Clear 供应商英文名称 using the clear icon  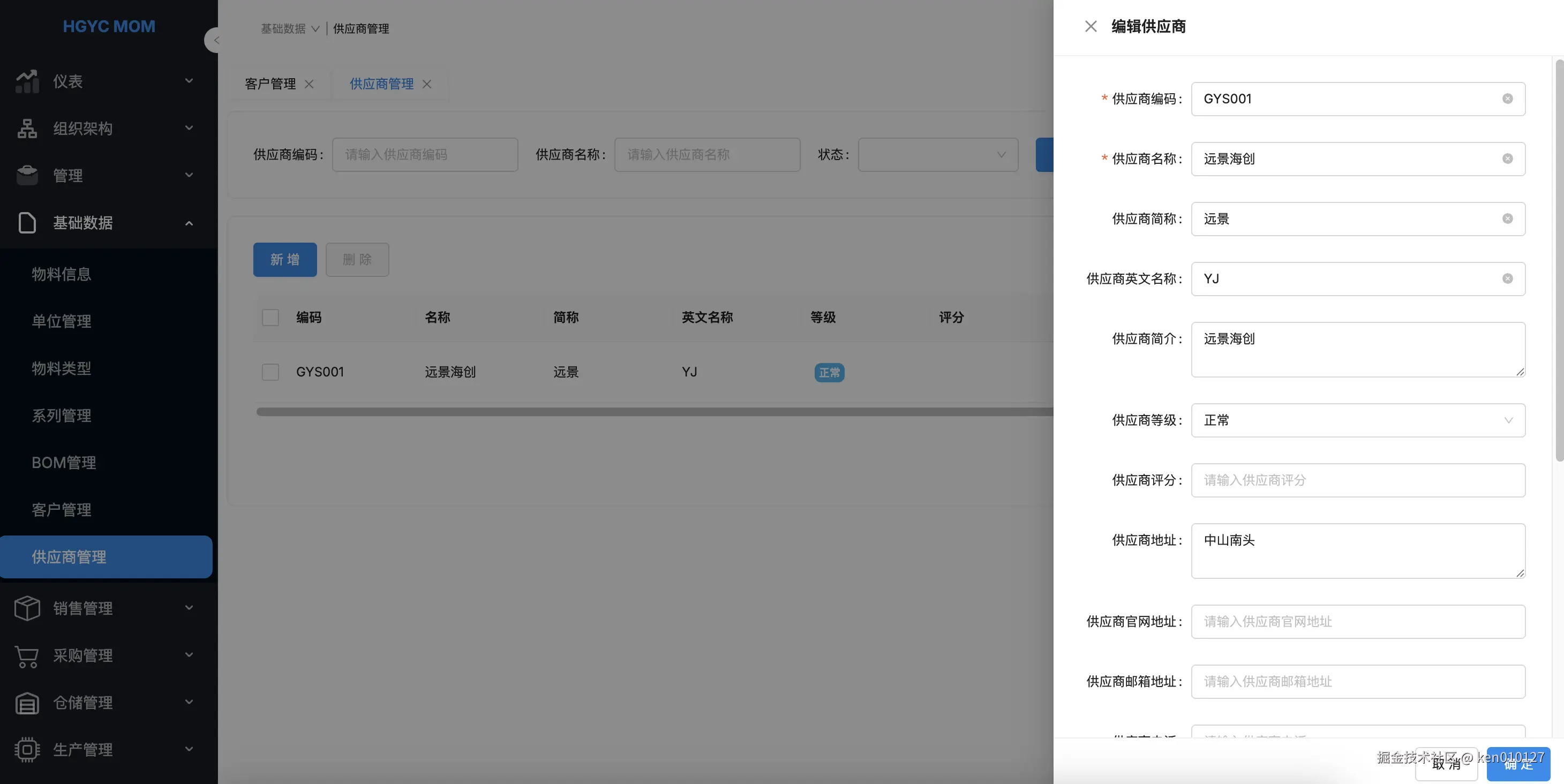click(1508, 278)
